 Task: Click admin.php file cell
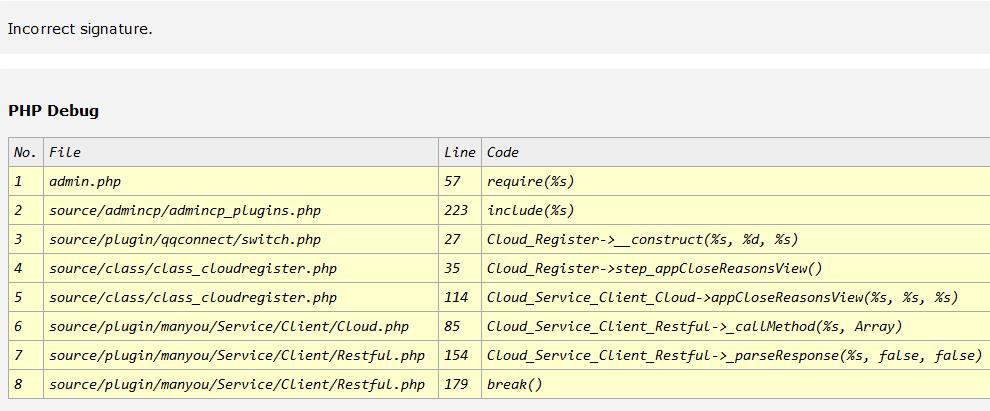(x=85, y=181)
